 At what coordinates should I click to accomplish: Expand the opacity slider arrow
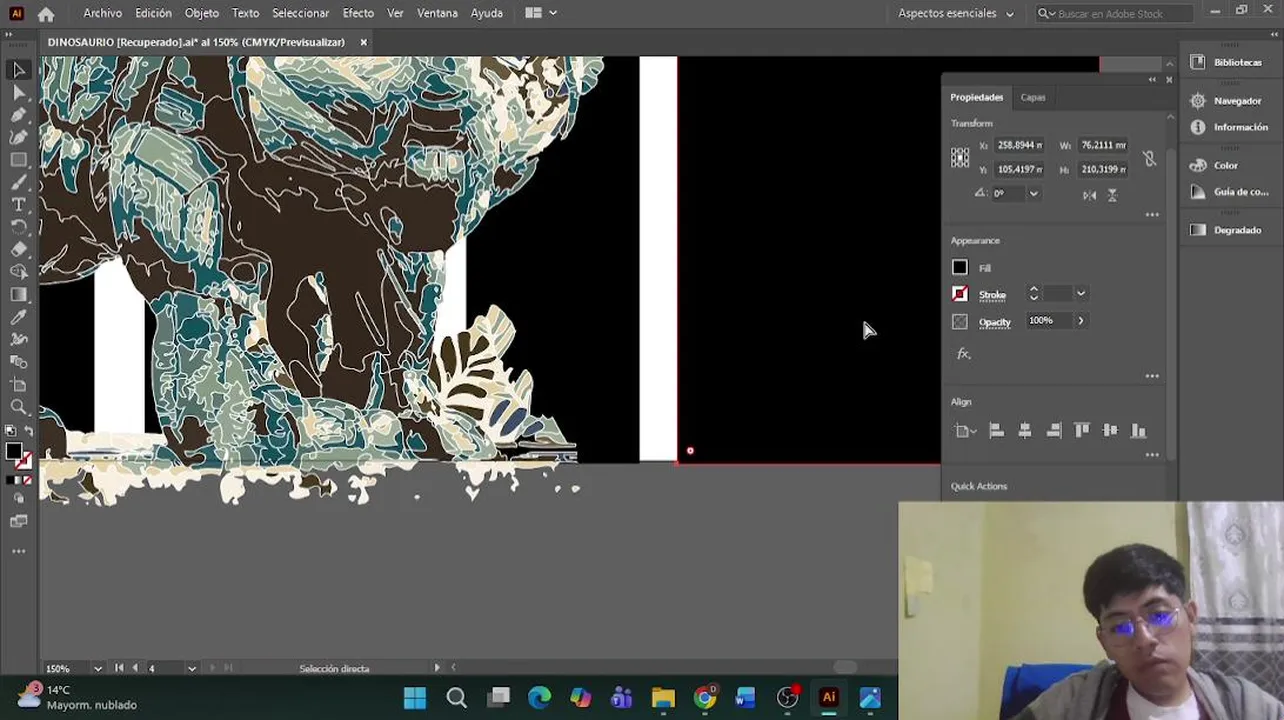[1080, 321]
